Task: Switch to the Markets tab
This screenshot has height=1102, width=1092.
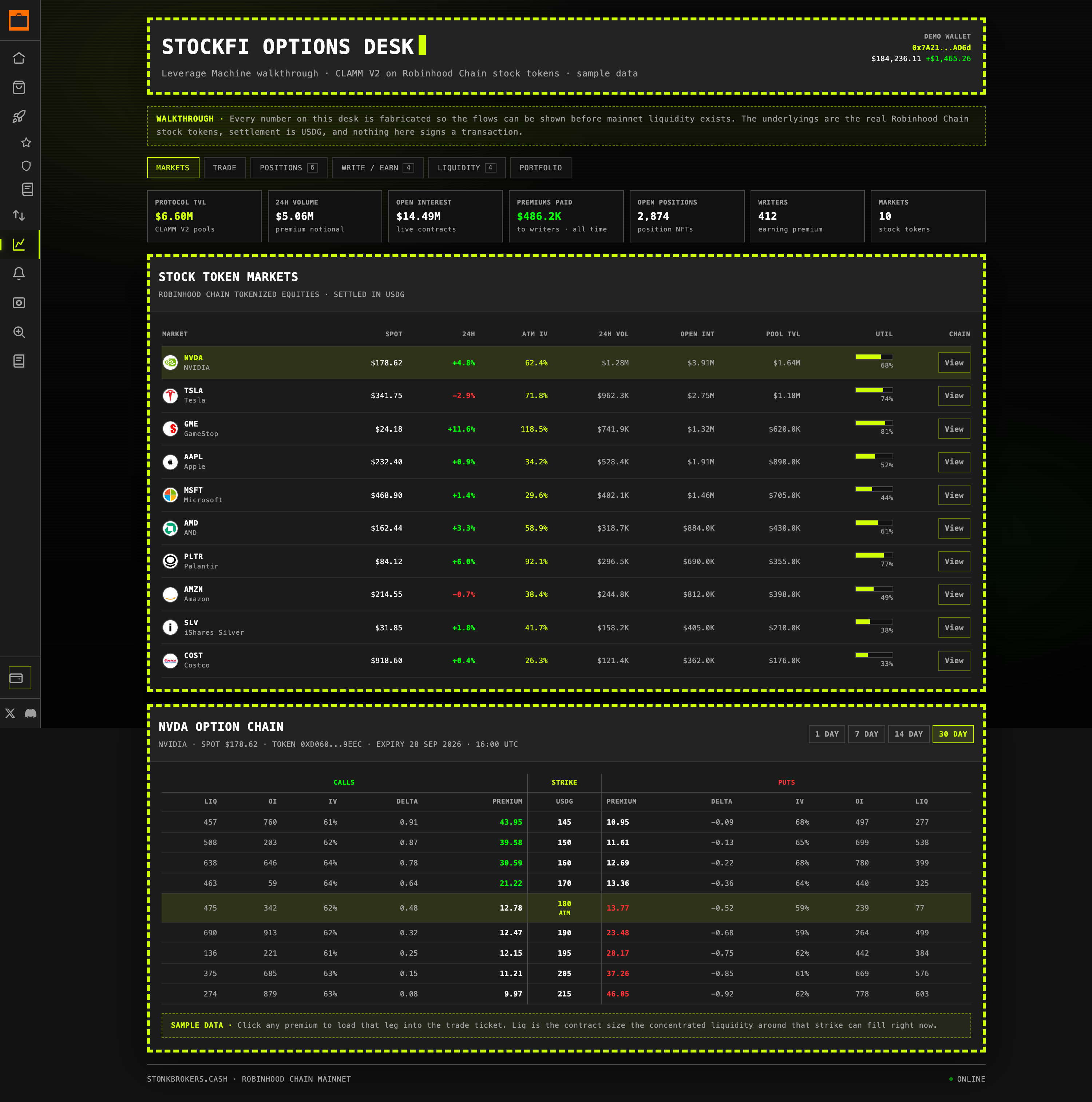Action: click(x=173, y=168)
